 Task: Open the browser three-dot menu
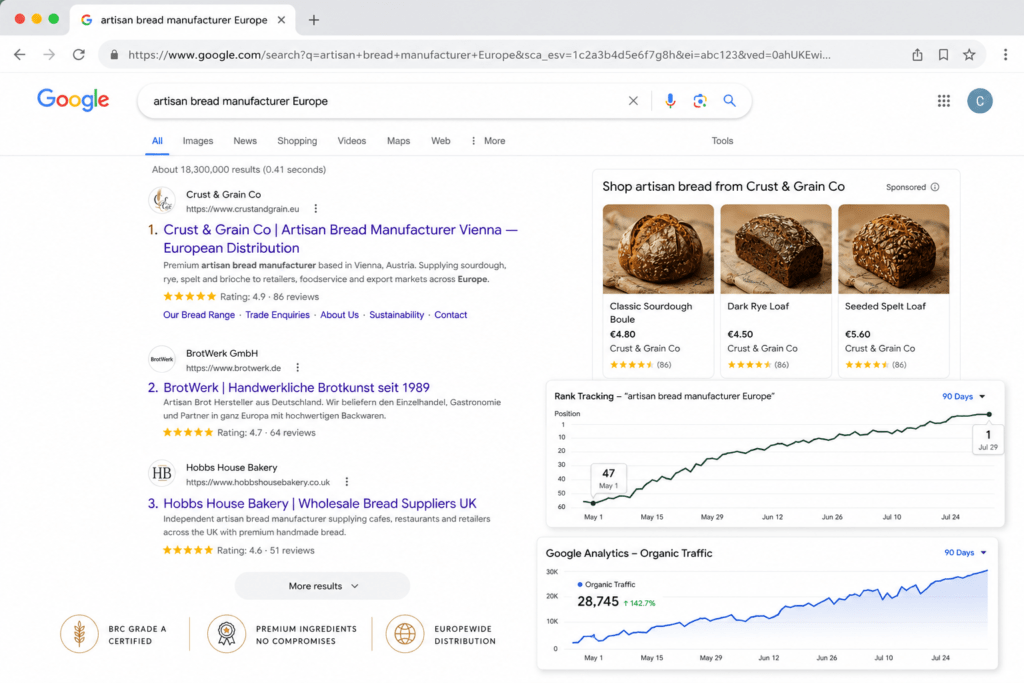coord(1006,55)
